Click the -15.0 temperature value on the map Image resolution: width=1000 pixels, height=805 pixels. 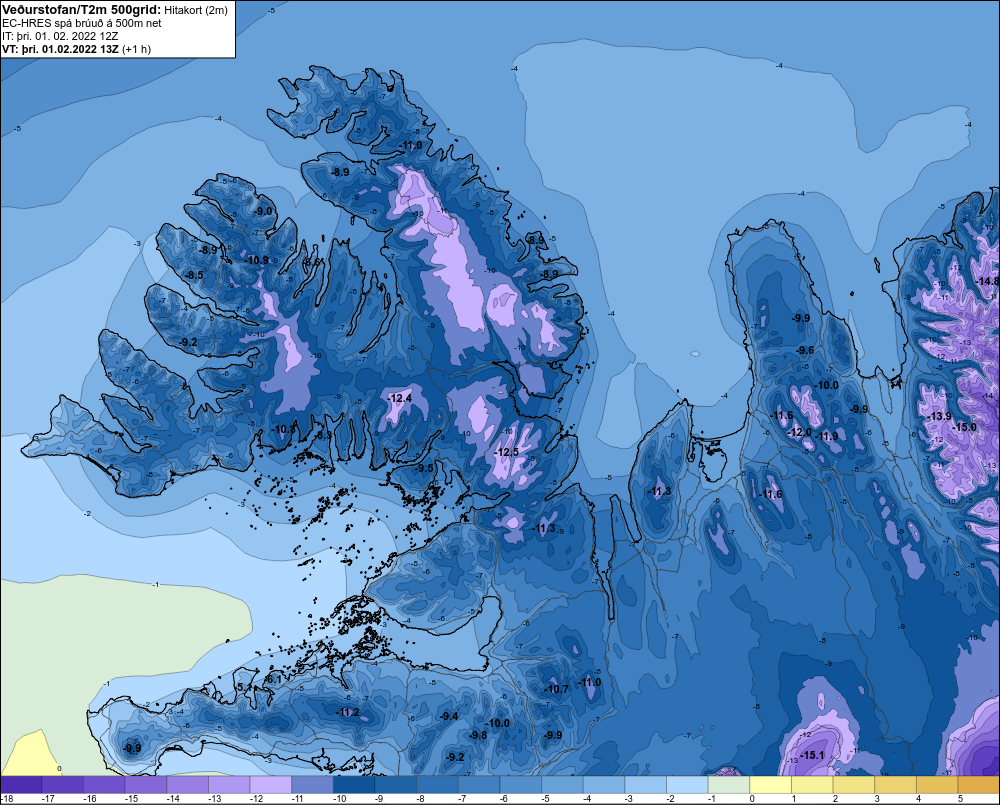pyautogui.click(x=964, y=427)
